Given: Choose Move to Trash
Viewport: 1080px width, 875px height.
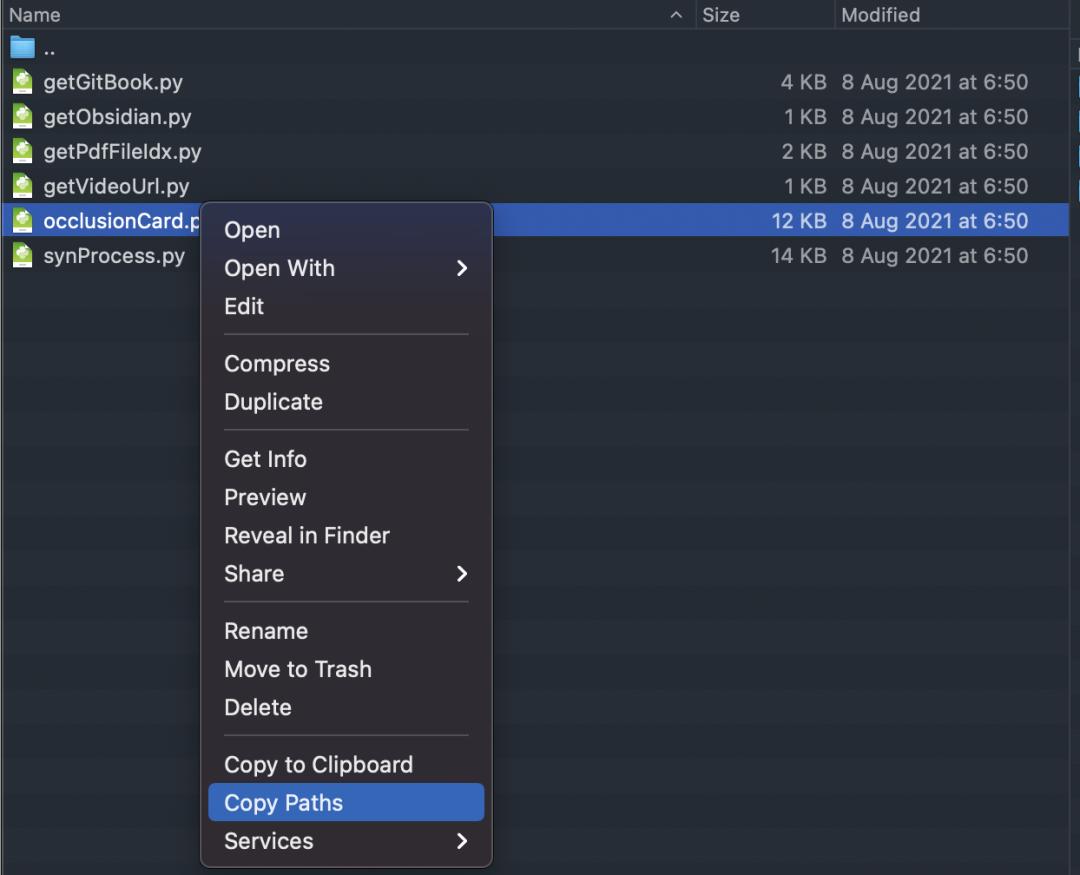Looking at the screenshot, I should point(298,669).
